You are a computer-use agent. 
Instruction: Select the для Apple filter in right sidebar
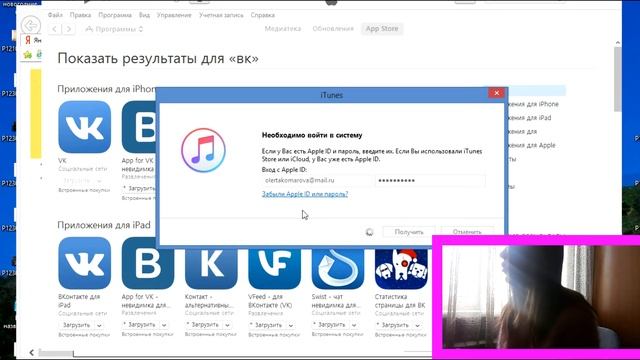click(x=531, y=145)
